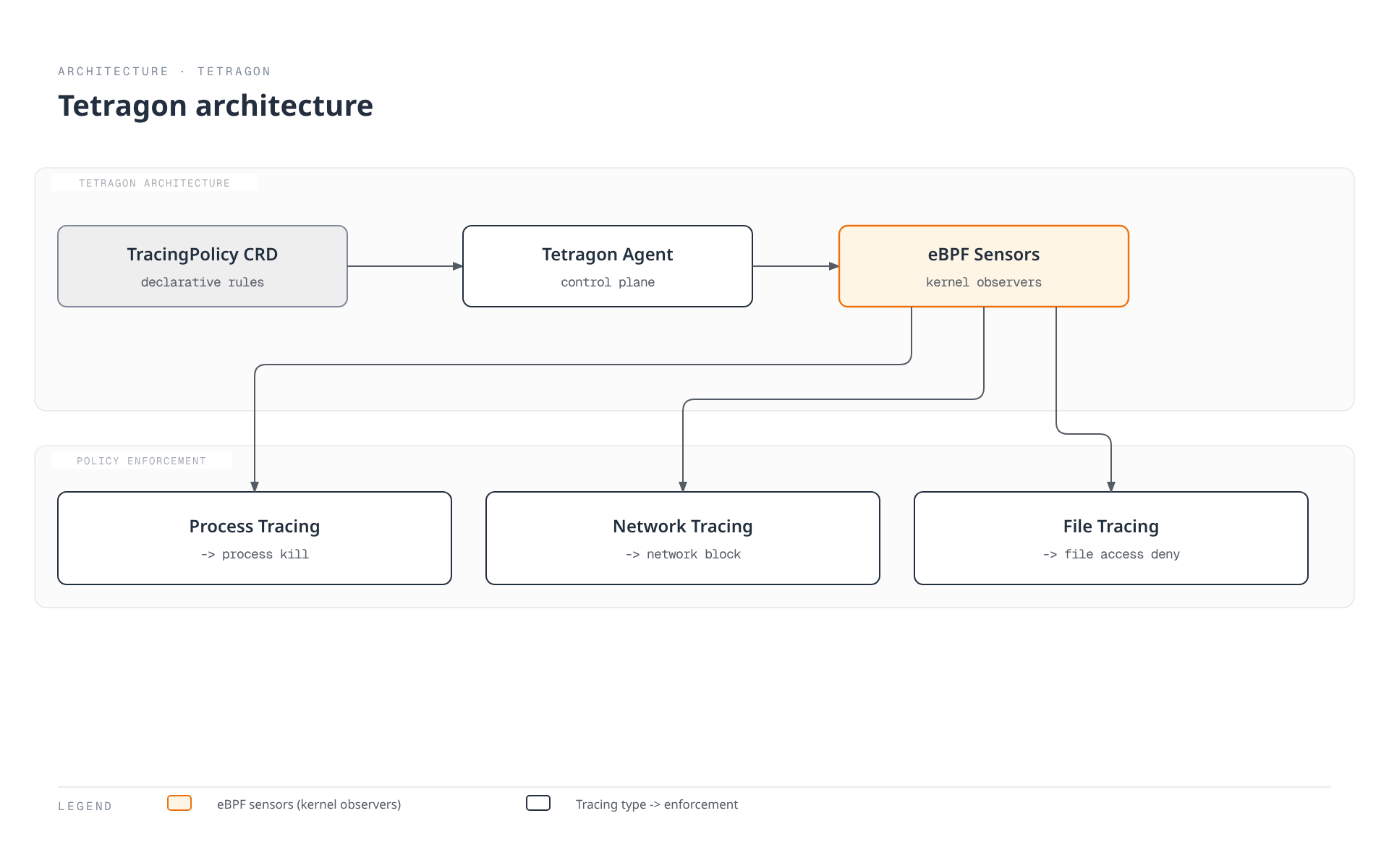Viewport: 1389px width, 868px height.
Task: Click 'eBPF sensors (kernel observers)' legend text
Action: coord(309,804)
